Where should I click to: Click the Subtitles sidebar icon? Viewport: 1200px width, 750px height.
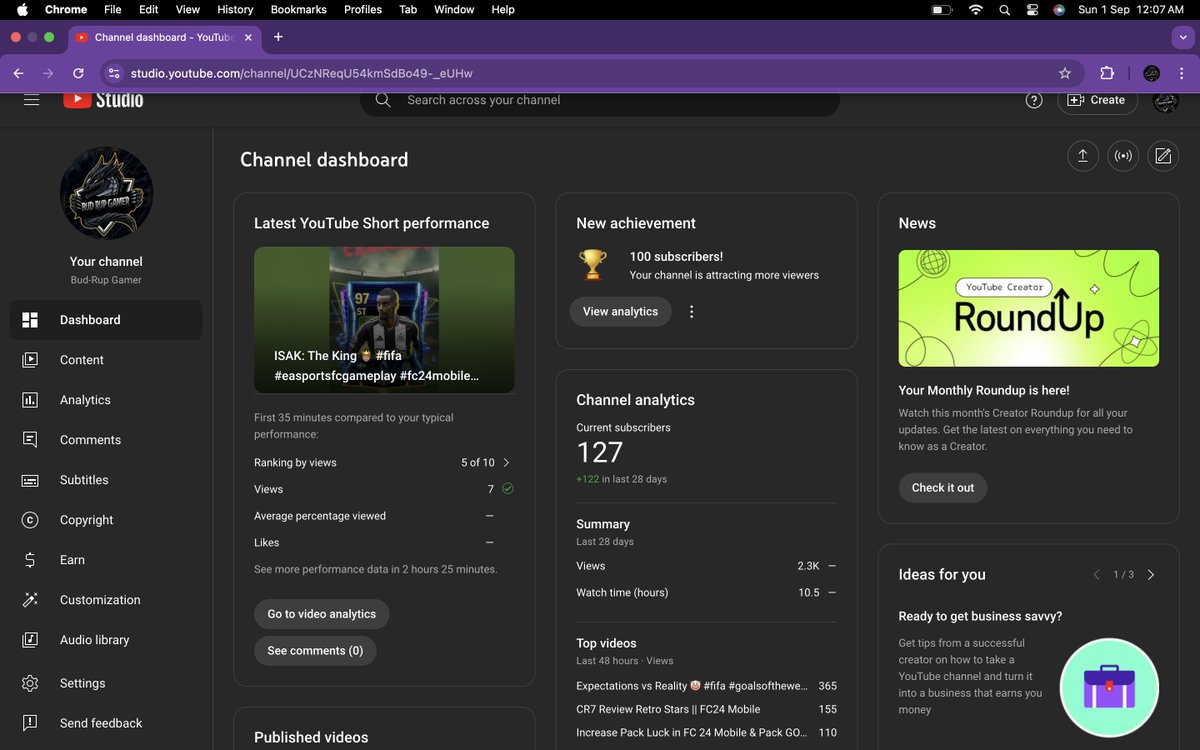tap(30, 480)
